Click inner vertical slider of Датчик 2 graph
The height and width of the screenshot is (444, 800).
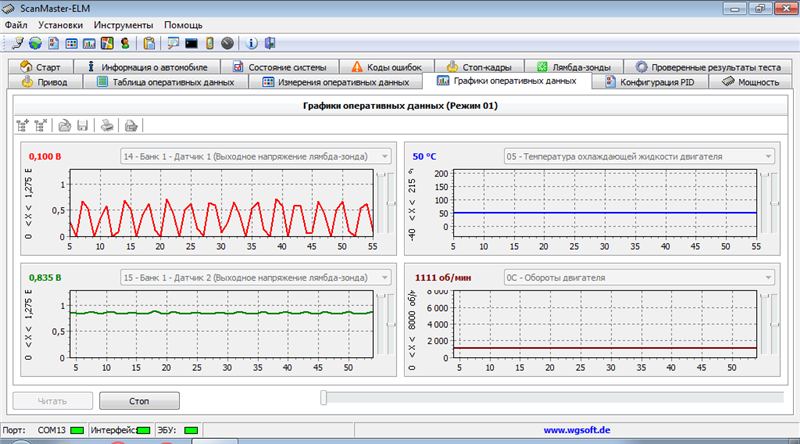(381, 324)
